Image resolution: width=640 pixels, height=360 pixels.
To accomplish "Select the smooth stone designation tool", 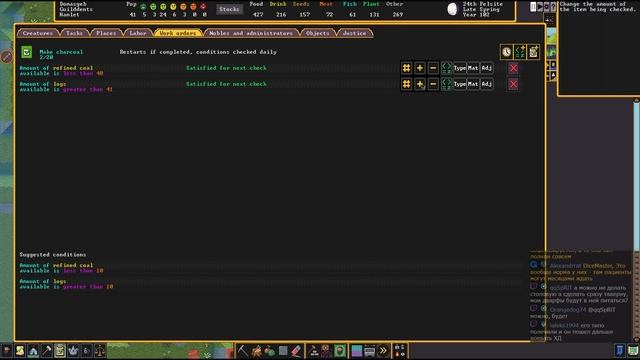I will 283,351.
